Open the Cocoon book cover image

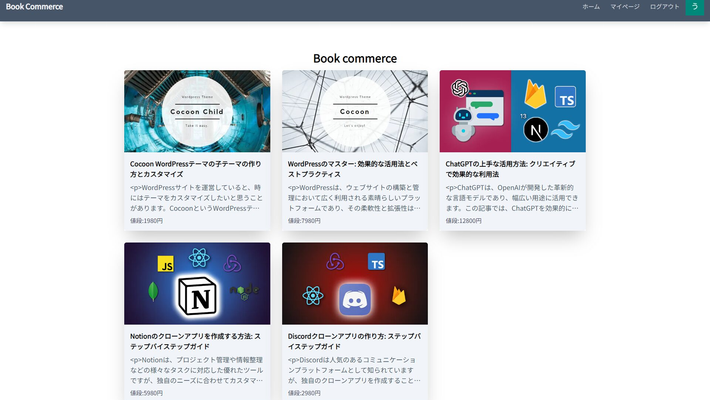pyautogui.click(x=355, y=111)
